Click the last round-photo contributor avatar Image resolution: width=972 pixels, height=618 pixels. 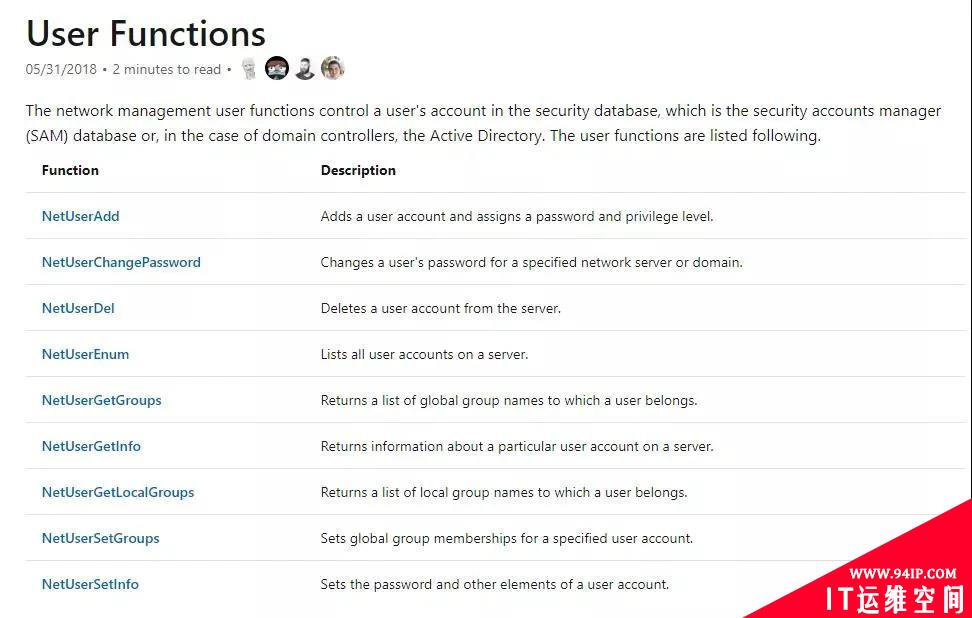333,69
